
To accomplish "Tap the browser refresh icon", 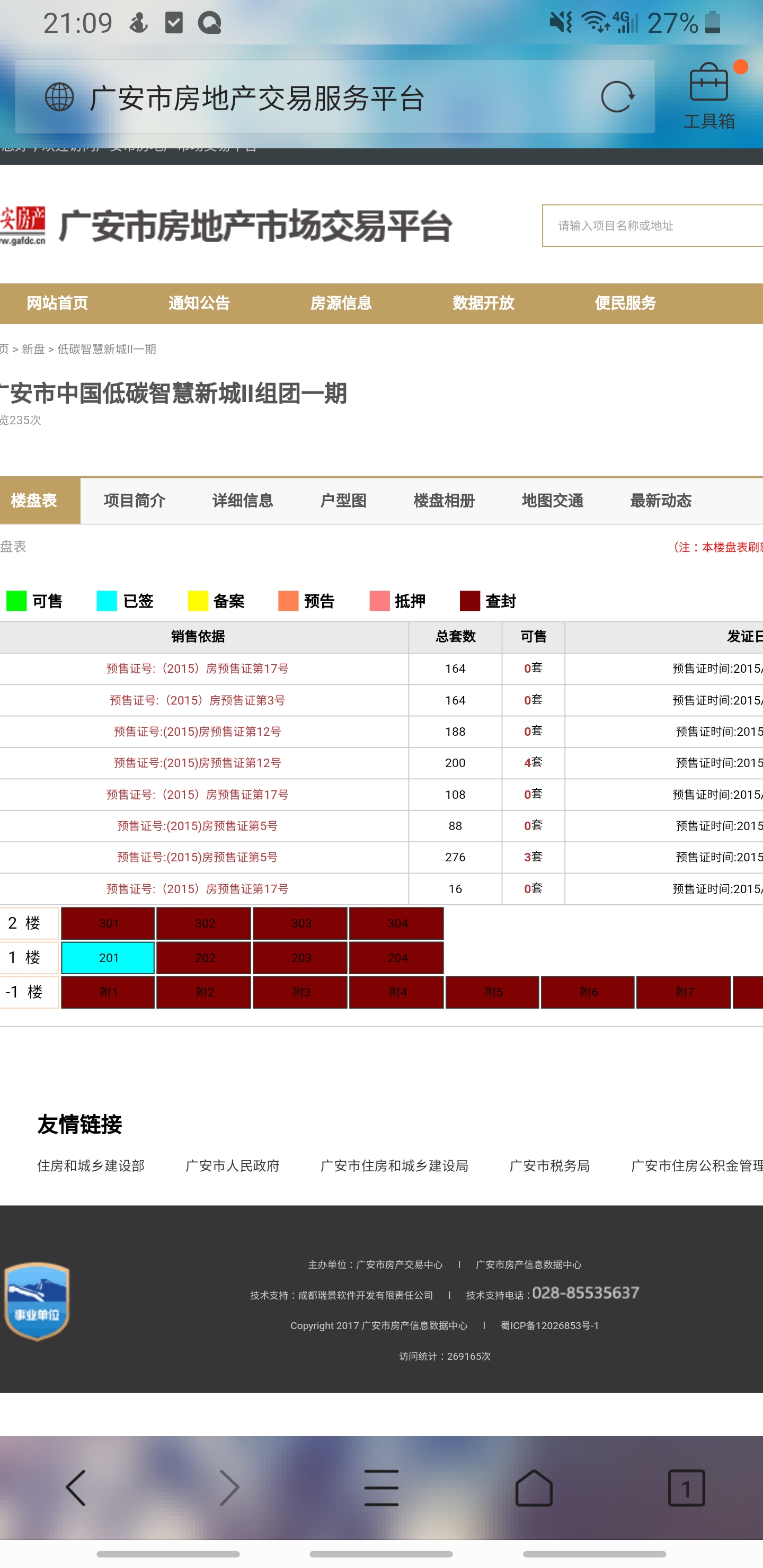I will click(x=617, y=97).
